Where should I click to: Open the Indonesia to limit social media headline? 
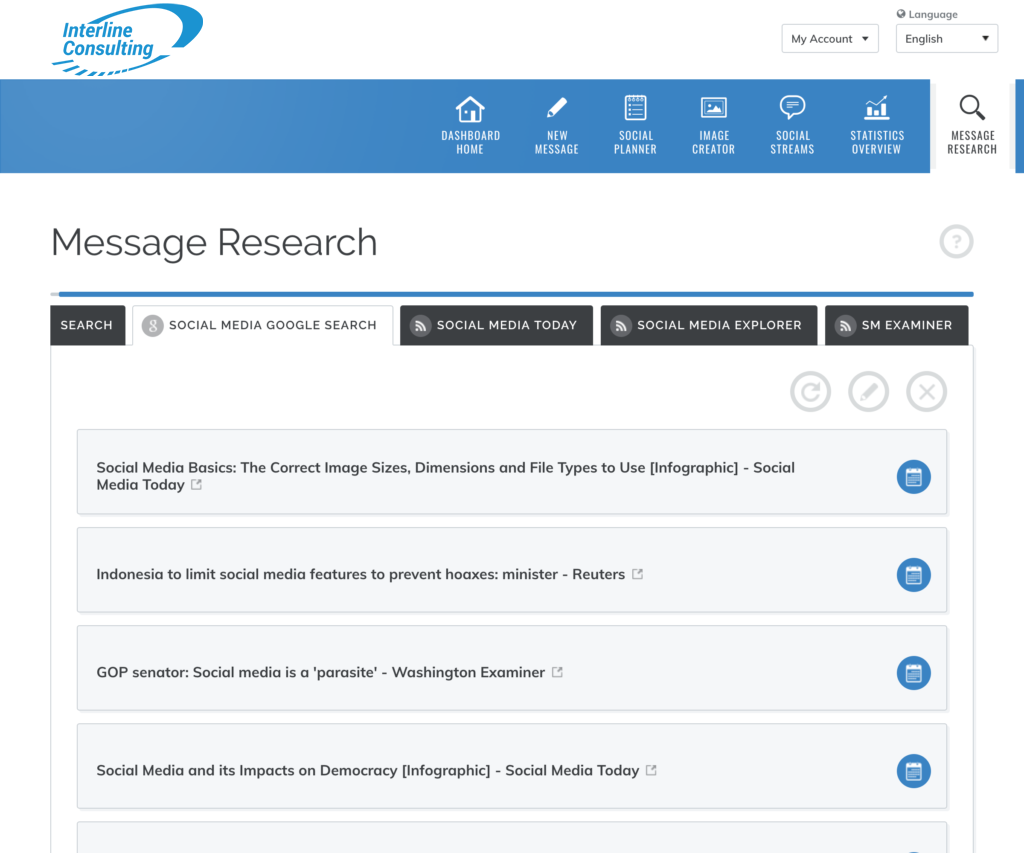click(360, 574)
